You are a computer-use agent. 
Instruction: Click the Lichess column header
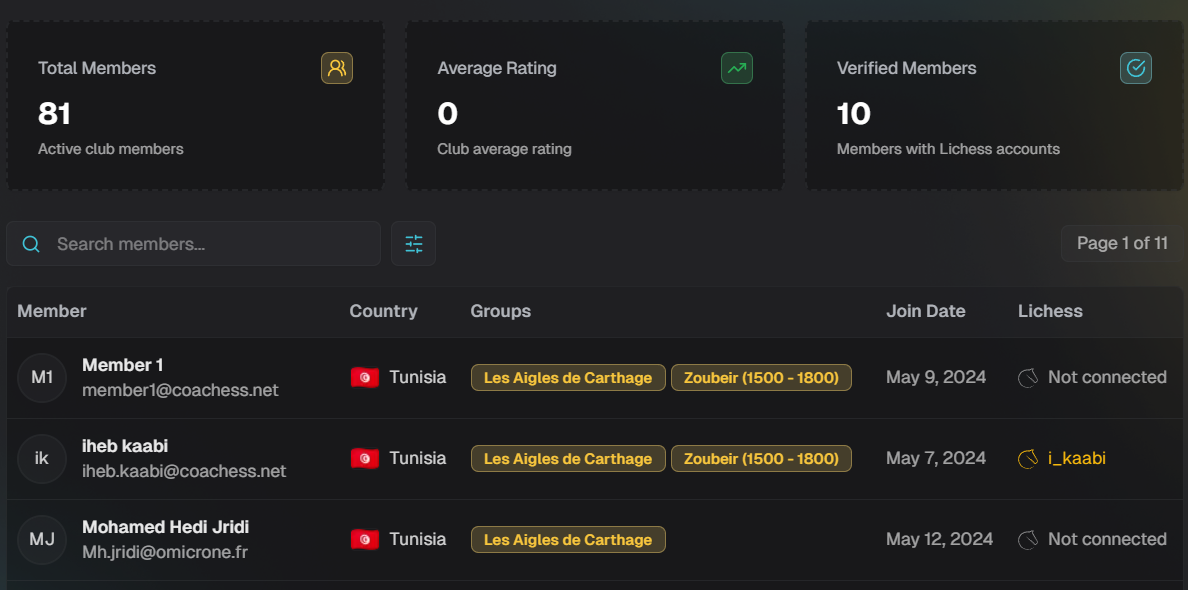click(x=1050, y=311)
